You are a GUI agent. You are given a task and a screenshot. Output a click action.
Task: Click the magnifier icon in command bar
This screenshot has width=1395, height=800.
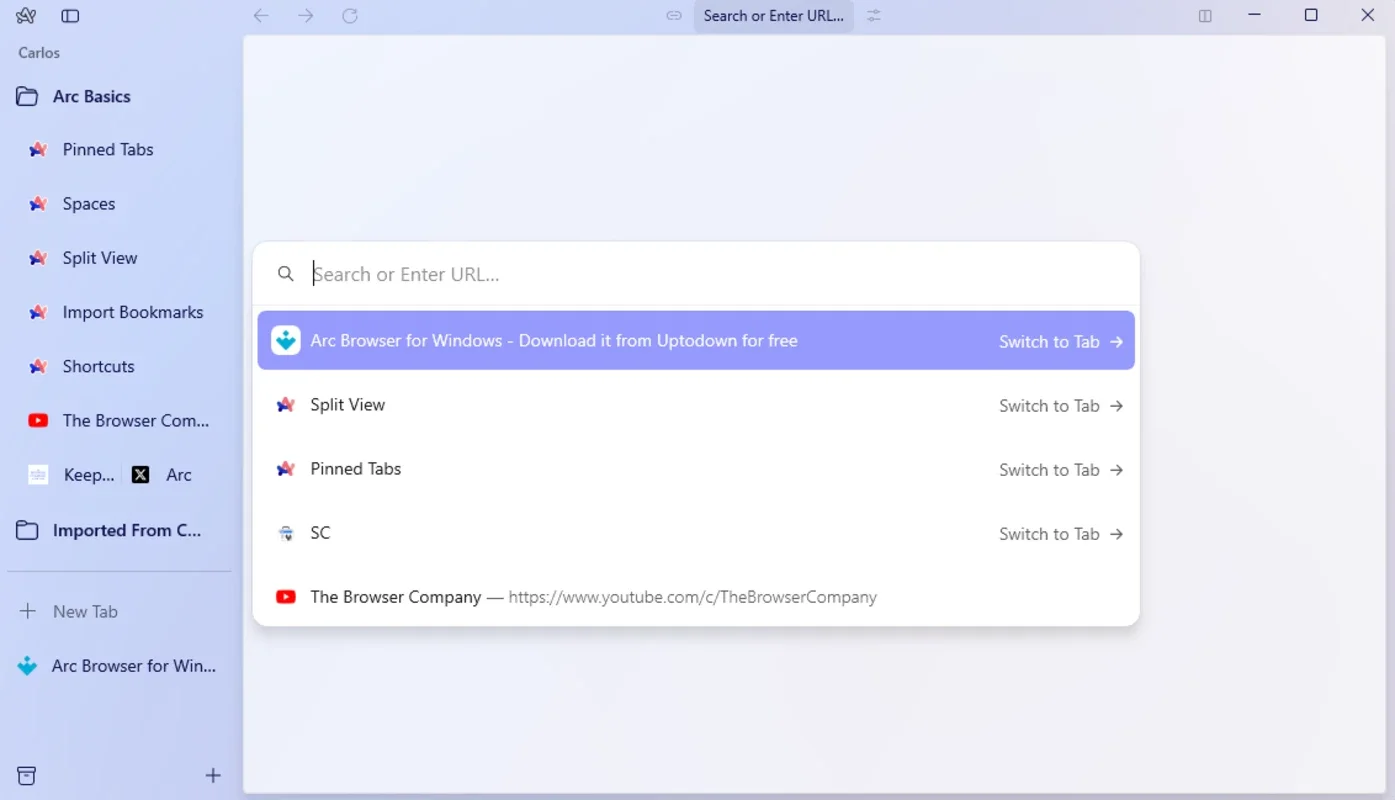click(286, 274)
